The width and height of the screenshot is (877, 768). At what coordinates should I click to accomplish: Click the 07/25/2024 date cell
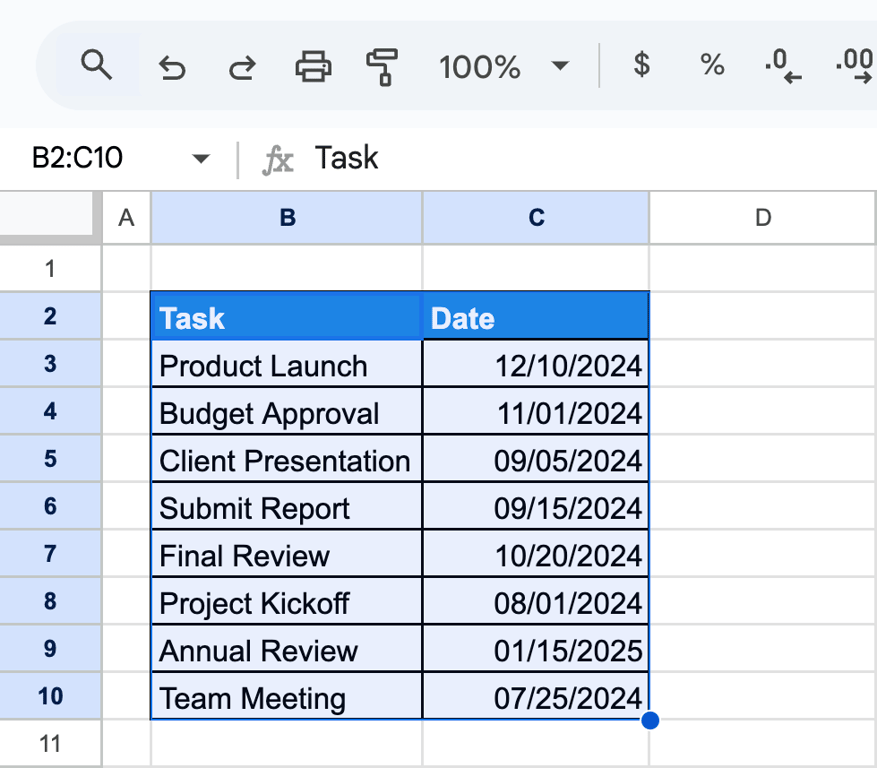click(x=536, y=696)
